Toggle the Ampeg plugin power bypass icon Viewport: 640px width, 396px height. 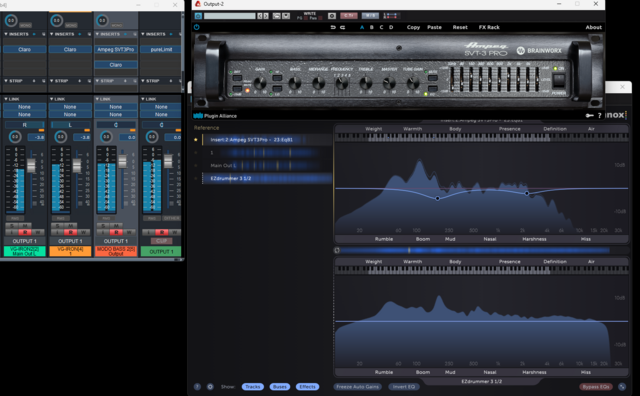pyautogui.click(x=197, y=27)
